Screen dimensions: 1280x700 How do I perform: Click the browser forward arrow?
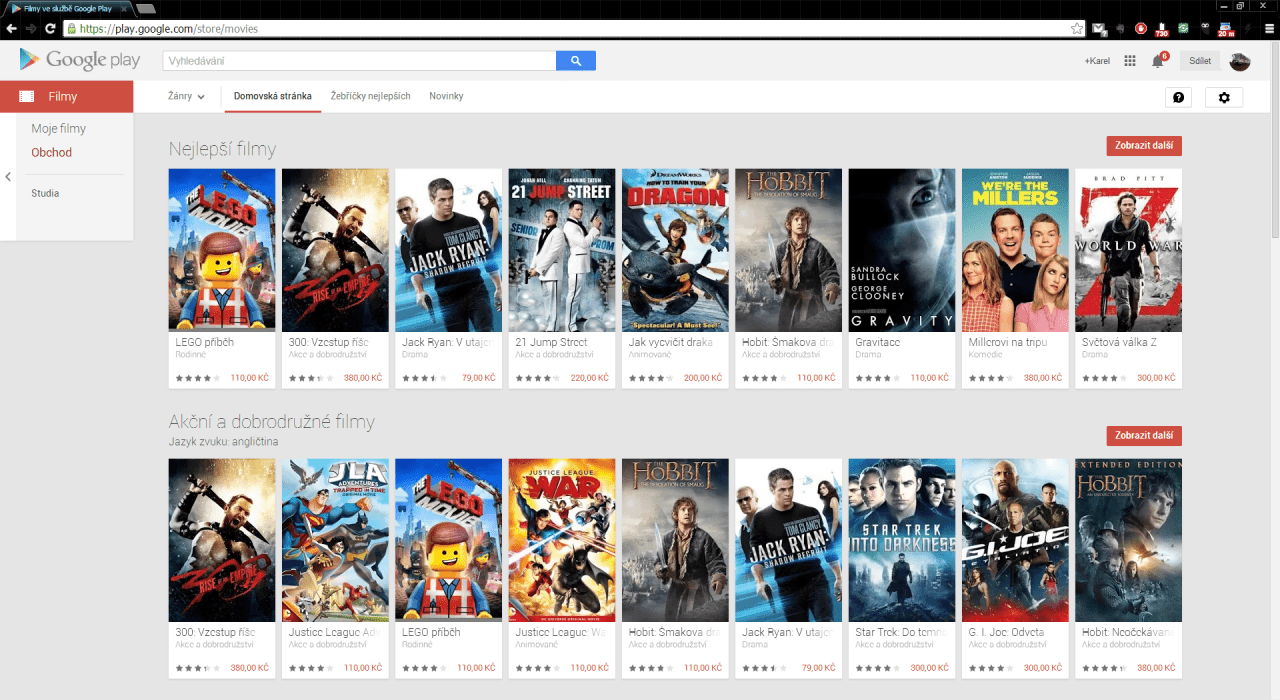tap(31, 29)
